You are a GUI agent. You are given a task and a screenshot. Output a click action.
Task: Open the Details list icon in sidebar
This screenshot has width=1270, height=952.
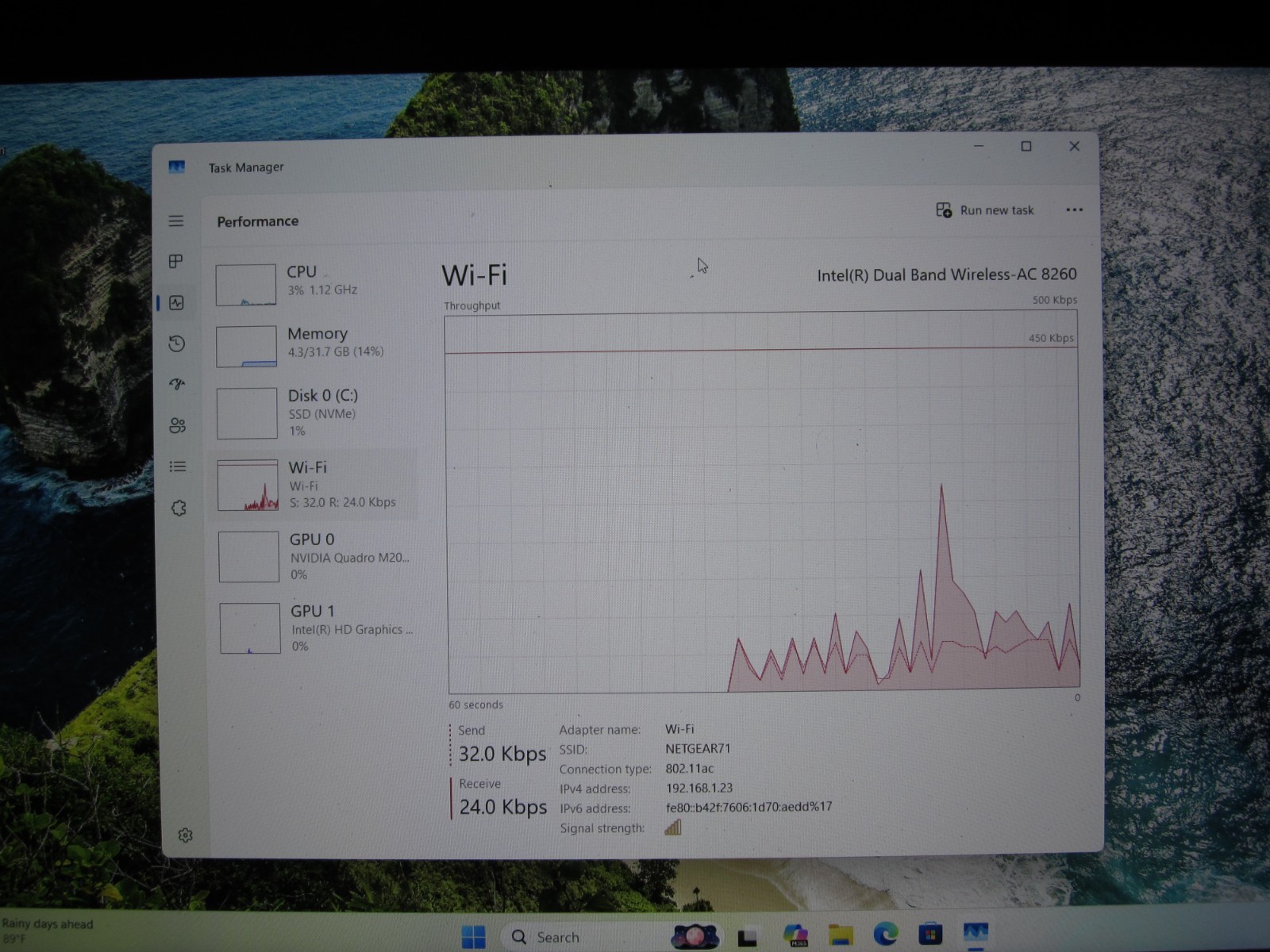pyautogui.click(x=178, y=466)
